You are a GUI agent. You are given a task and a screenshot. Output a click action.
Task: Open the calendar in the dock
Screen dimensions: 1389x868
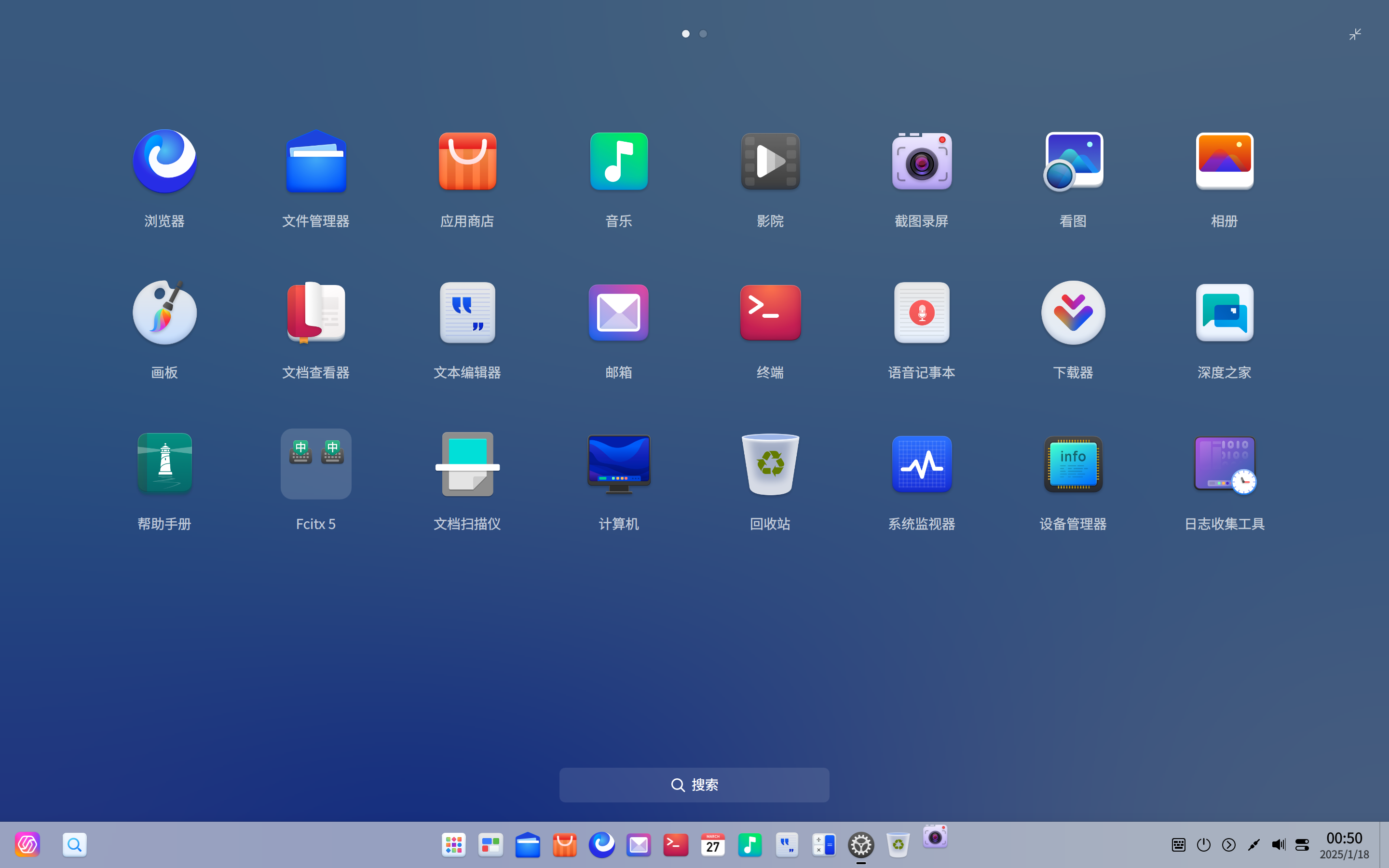pyautogui.click(x=713, y=845)
